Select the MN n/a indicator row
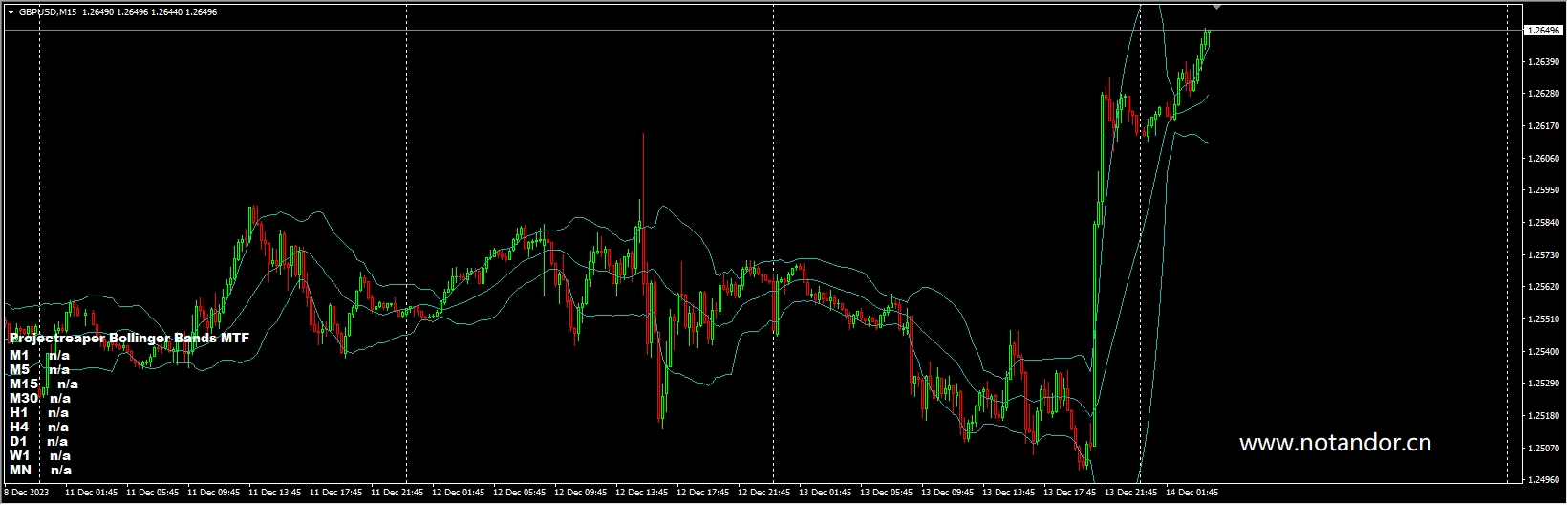Screen dimensions: 1568x505 [40, 470]
